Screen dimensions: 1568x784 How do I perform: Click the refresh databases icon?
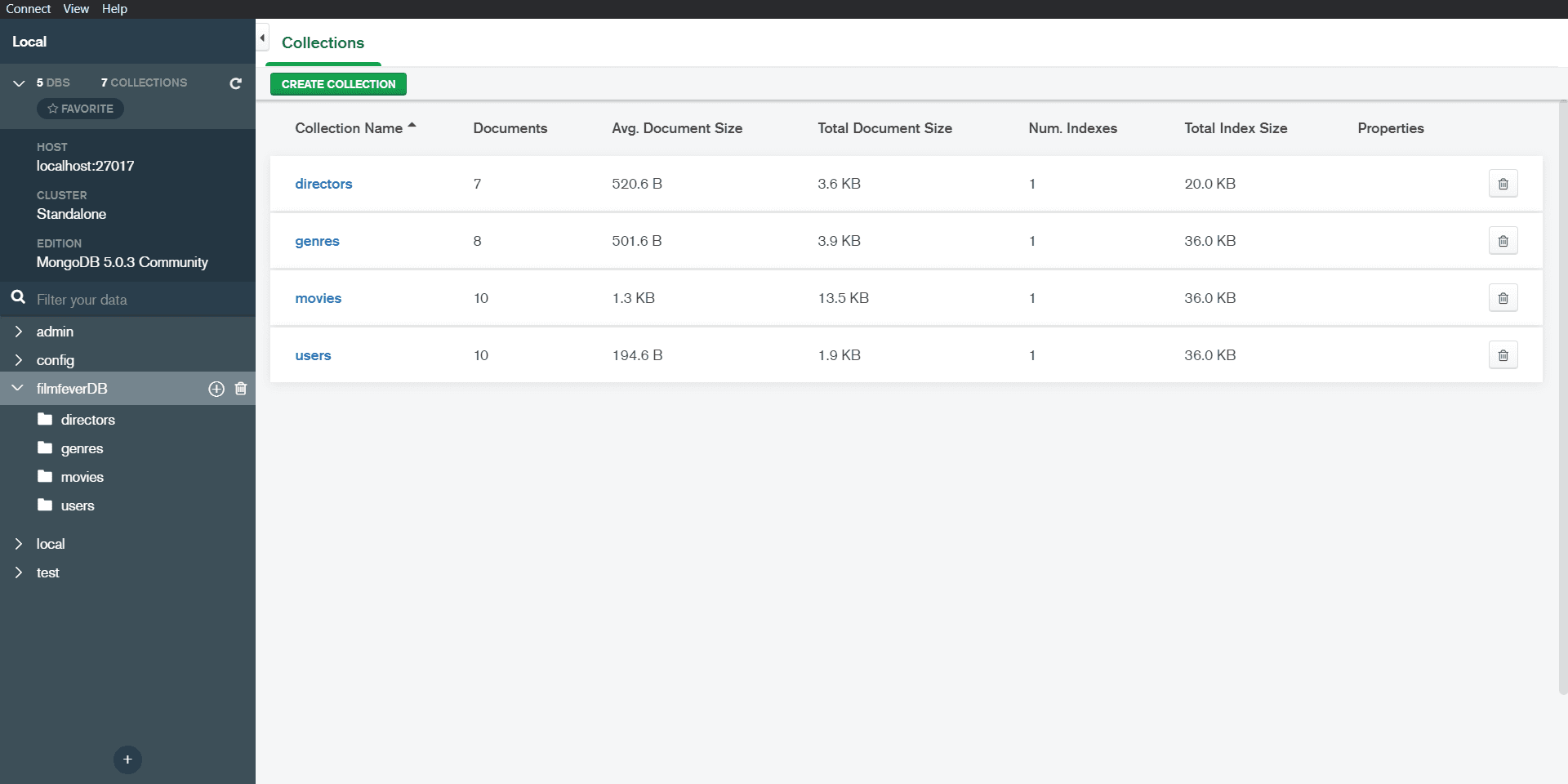point(235,83)
